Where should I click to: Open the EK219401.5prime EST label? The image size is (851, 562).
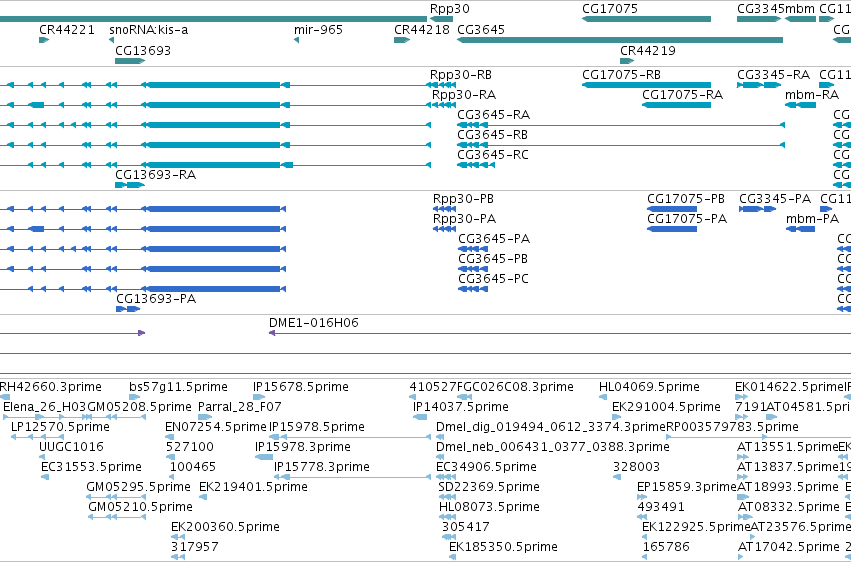(x=253, y=488)
